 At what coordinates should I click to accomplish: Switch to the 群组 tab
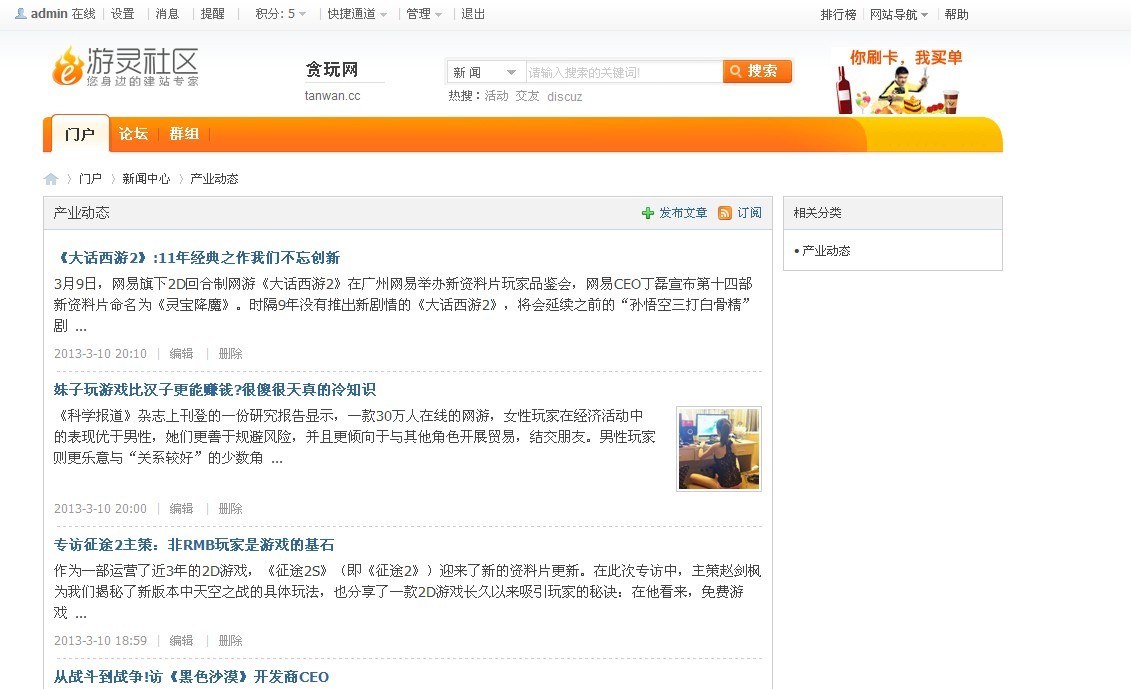(184, 134)
